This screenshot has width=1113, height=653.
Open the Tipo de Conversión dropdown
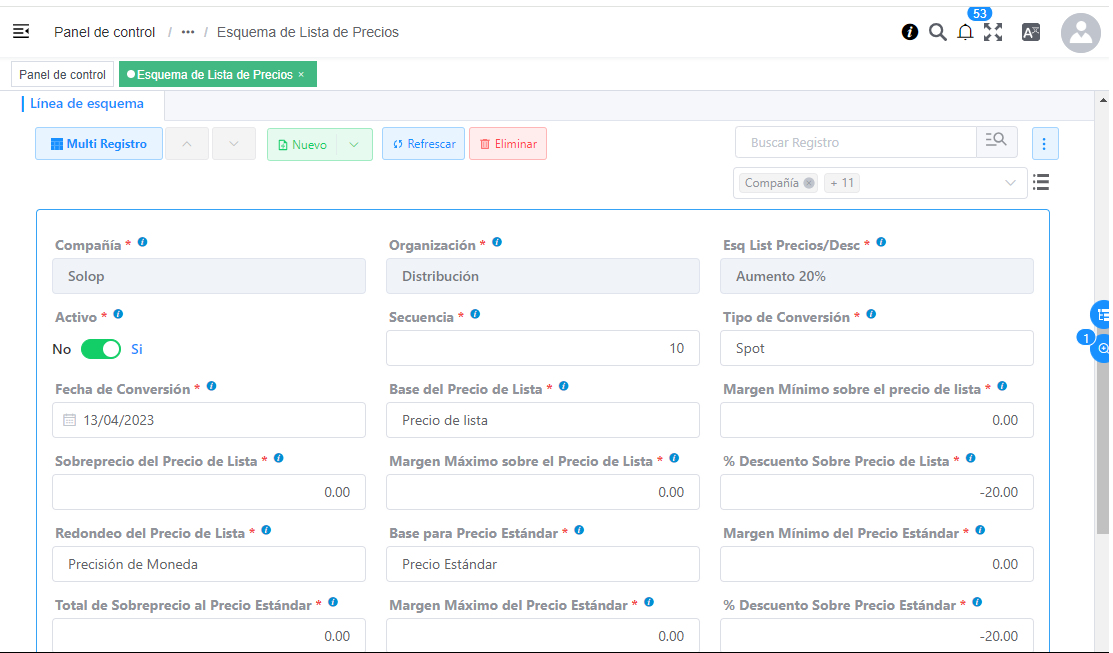(876, 348)
